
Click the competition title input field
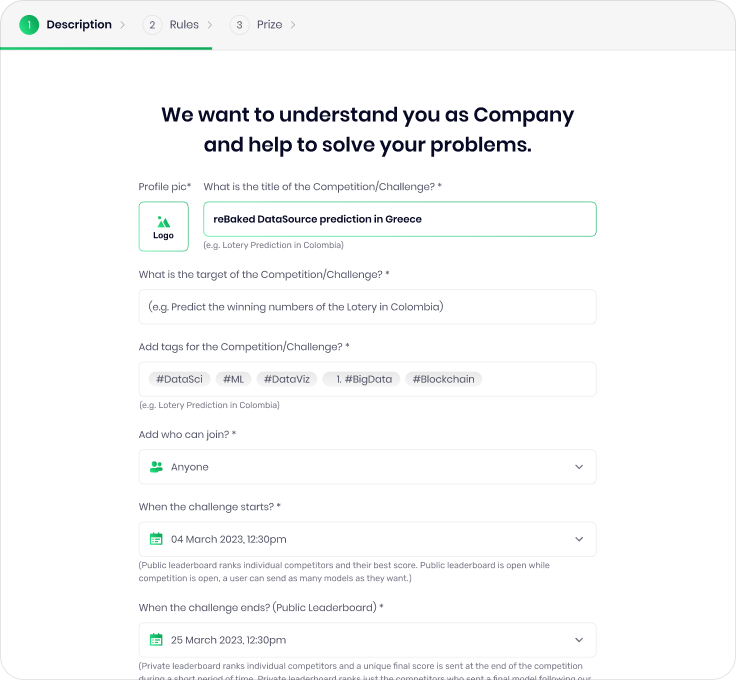pos(399,219)
